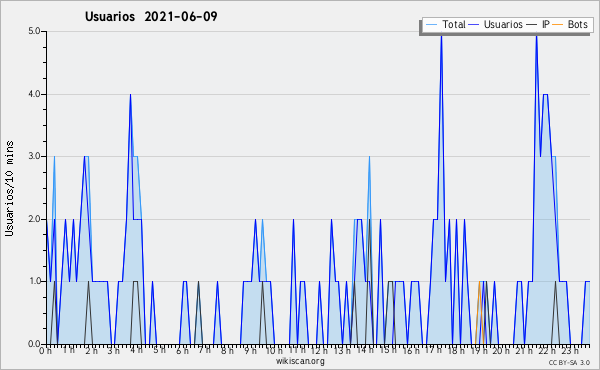Click the "CC BY-SA 3.0" license text

pos(569,362)
